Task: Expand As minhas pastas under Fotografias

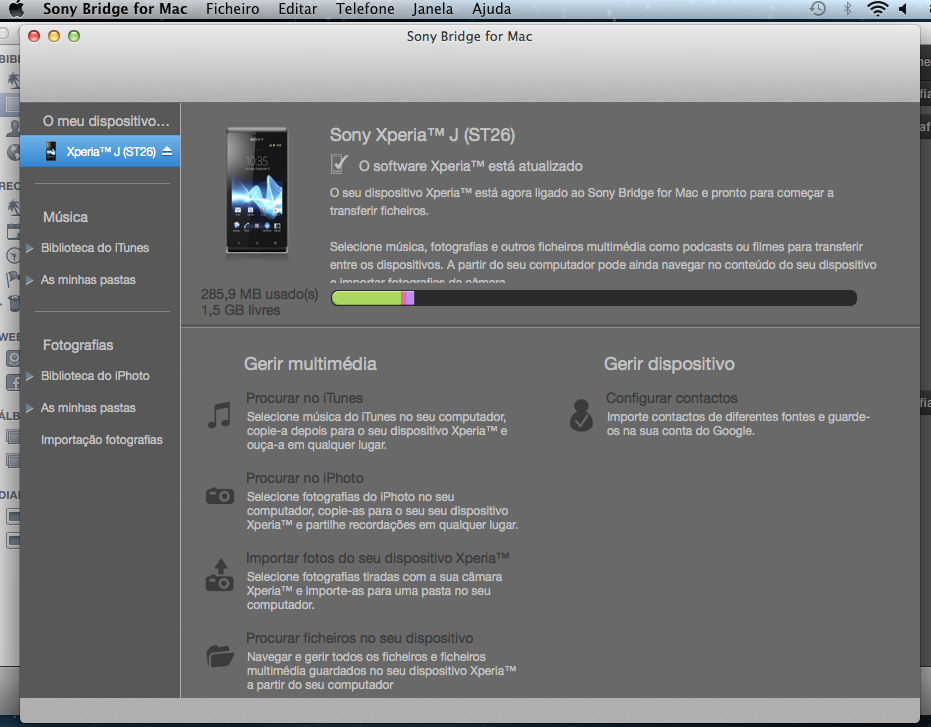Action: coord(31,408)
